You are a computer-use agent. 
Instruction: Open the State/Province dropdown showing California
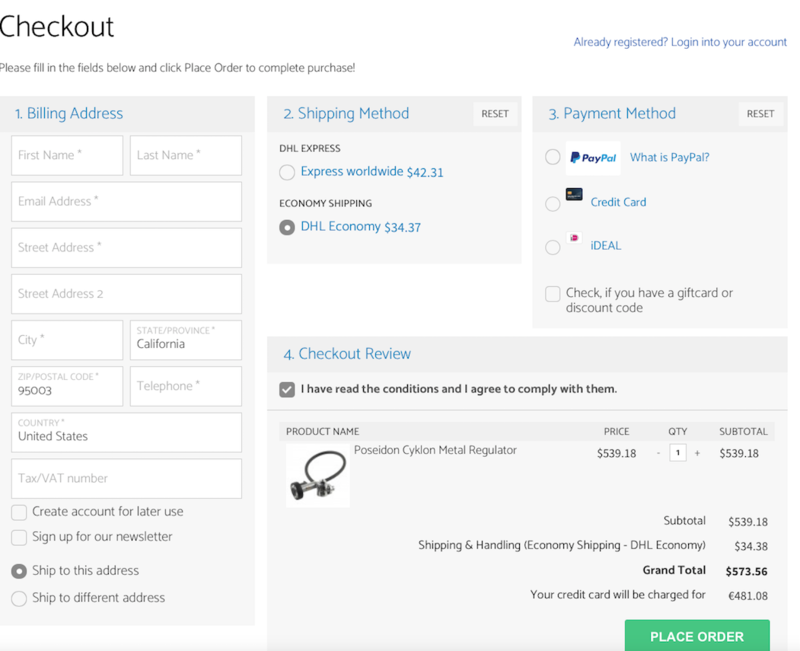coord(186,340)
